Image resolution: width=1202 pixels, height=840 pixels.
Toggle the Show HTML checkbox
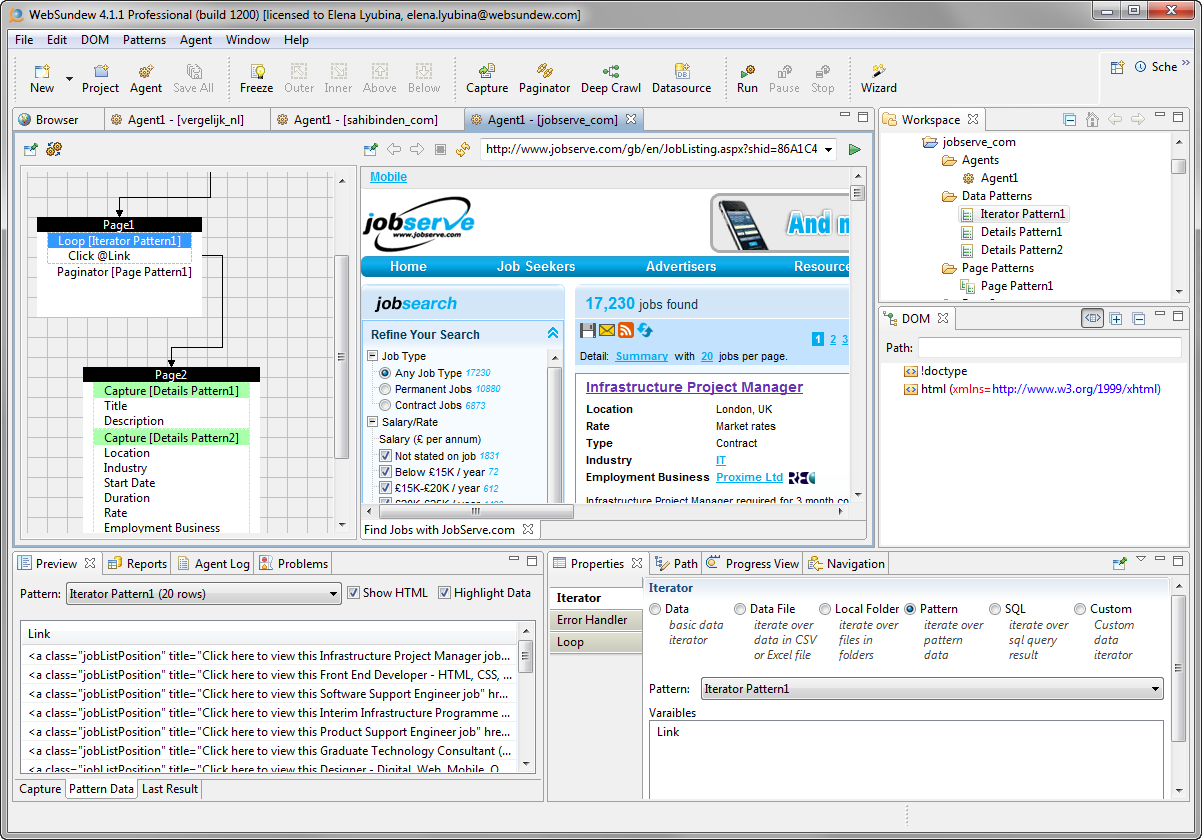pyautogui.click(x=353, y=593)
